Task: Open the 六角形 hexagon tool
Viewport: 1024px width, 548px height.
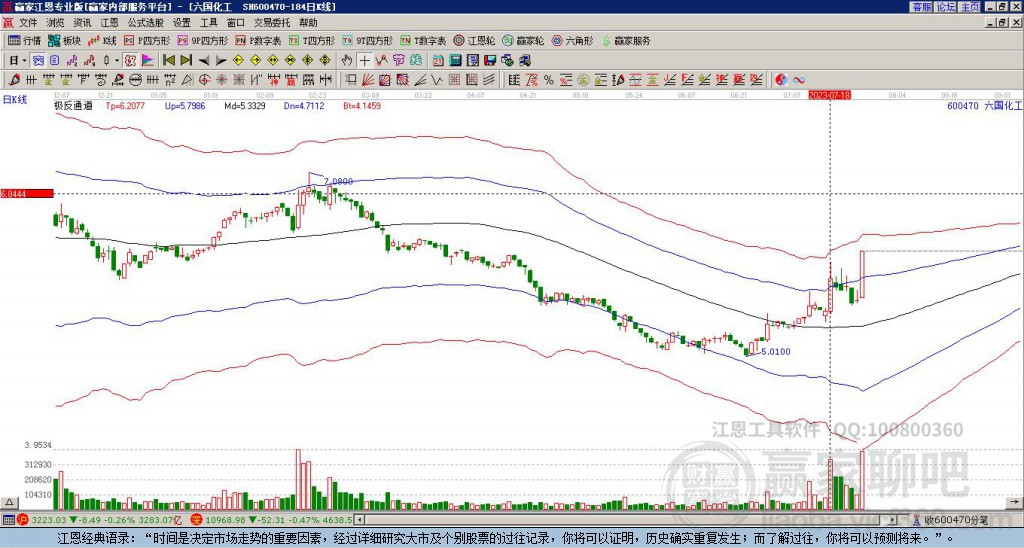Action: coord(573,41)
